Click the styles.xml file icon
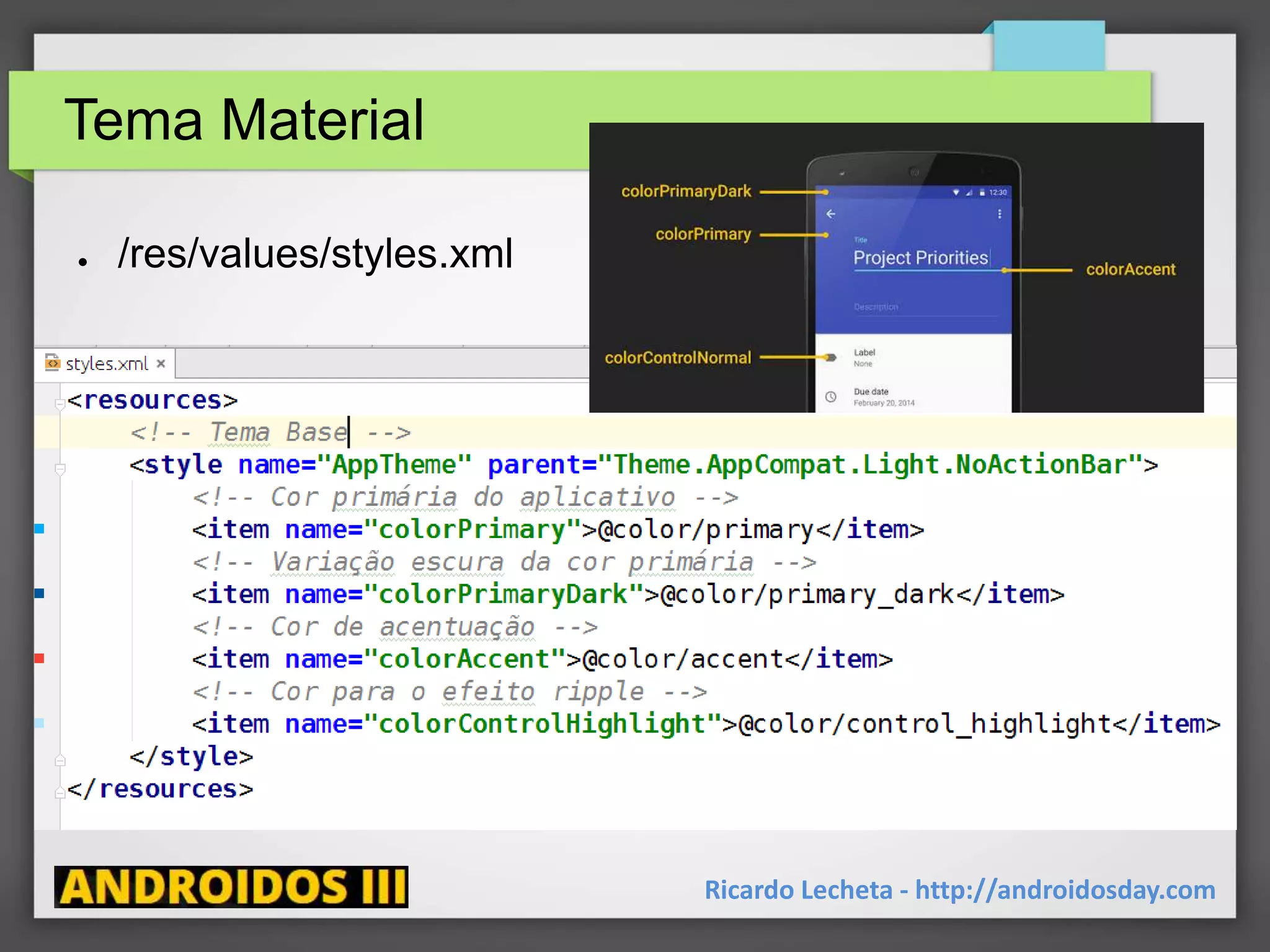 pyautogui.click(x=53, y=362)
